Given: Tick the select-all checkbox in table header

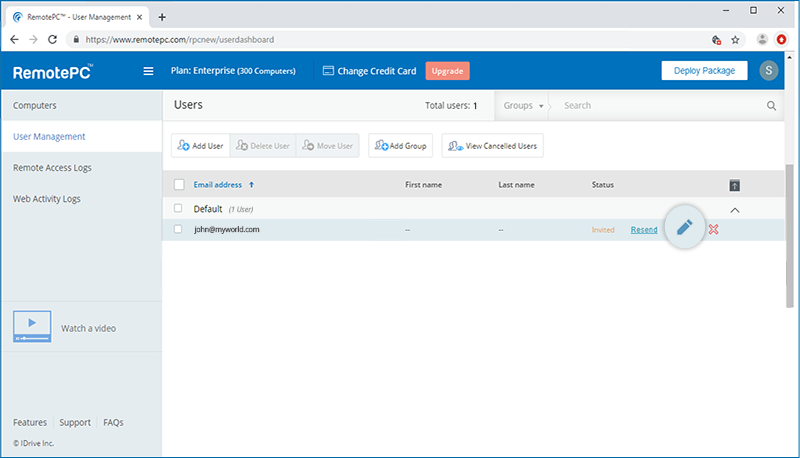Looking at the screenshot, I should click(179, 184).
